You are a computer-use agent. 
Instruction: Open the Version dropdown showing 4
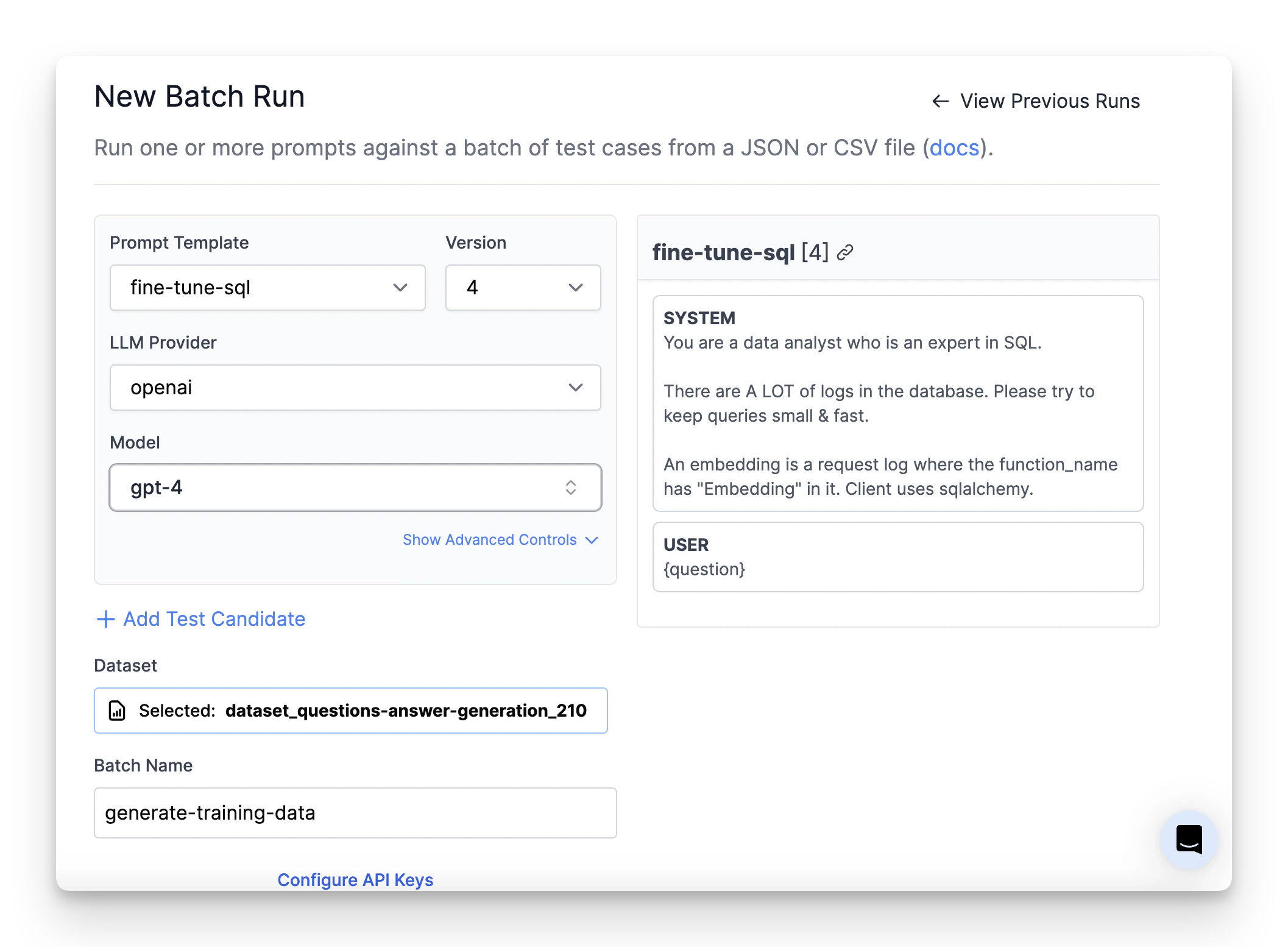(523, 288)
